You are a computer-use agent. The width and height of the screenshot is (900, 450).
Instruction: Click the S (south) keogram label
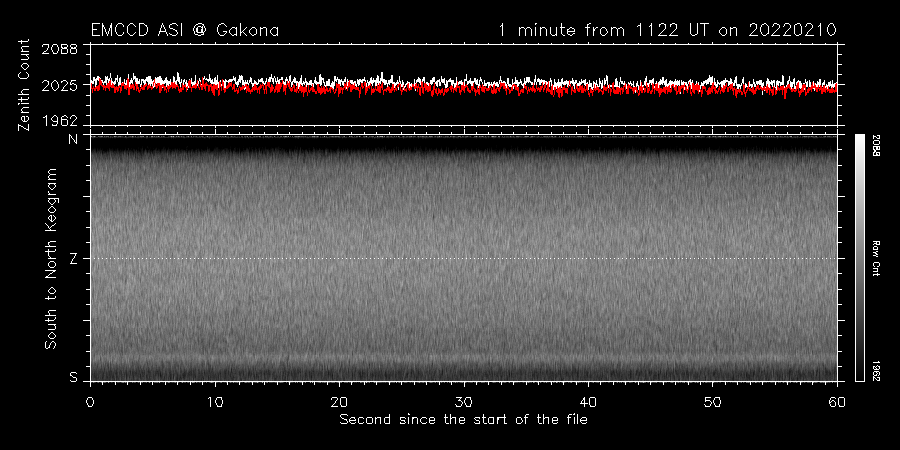[73, 377]
